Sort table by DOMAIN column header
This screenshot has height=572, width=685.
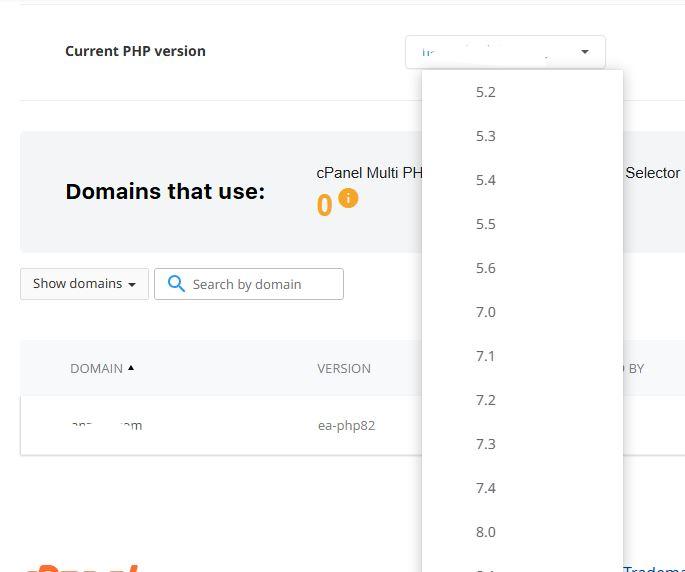97,368
